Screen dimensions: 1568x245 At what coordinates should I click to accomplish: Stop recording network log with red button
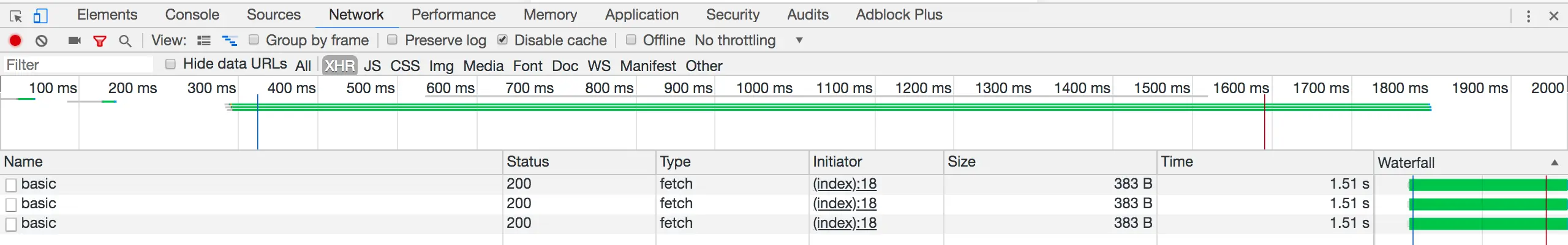pos(15,40)
